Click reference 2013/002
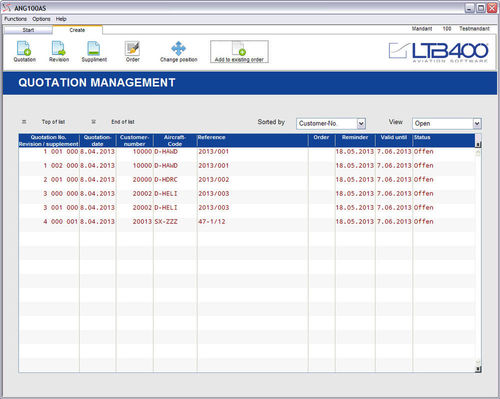Viewport: 500px width, 399px height. coord(214,180)
